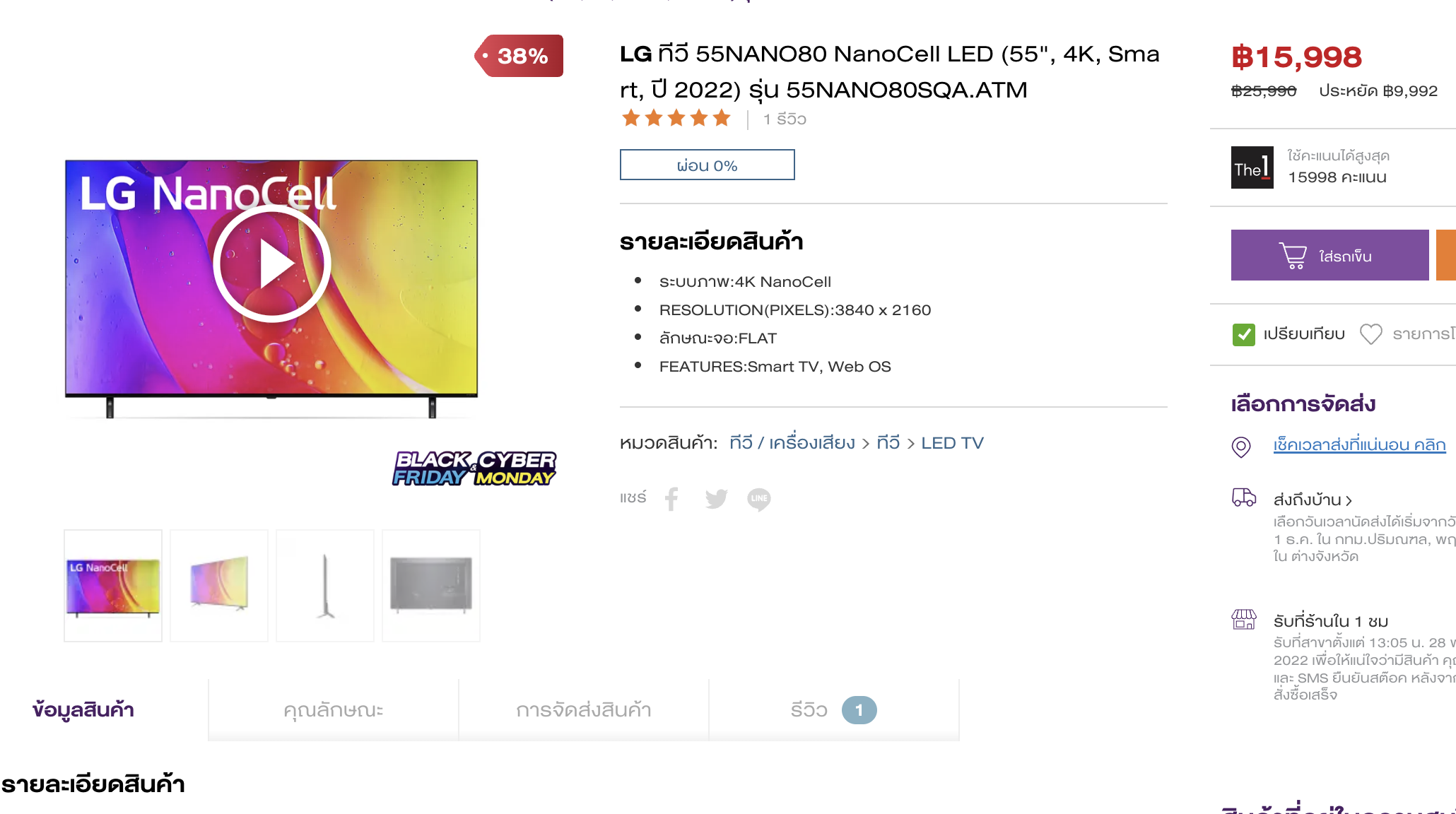Select the TV back view thumbnail
The width and height of the screenshot is (1456, 814).
coord(431,585)
